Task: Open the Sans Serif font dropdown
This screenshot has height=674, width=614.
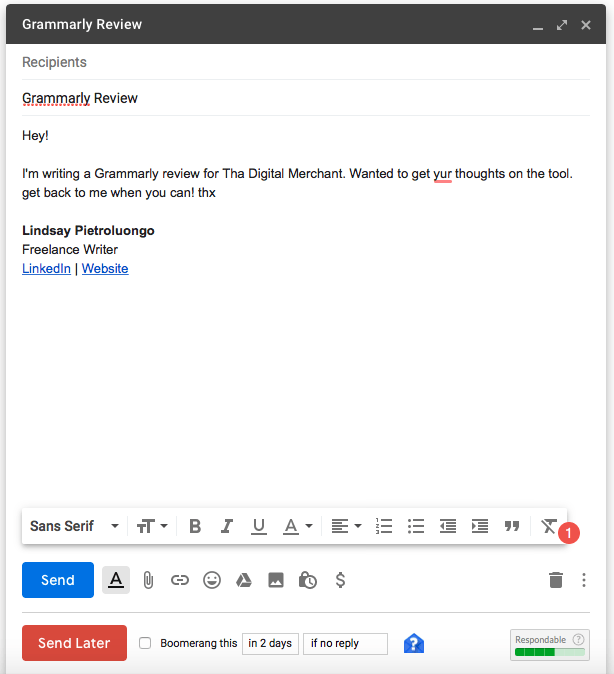Action: 74,526
